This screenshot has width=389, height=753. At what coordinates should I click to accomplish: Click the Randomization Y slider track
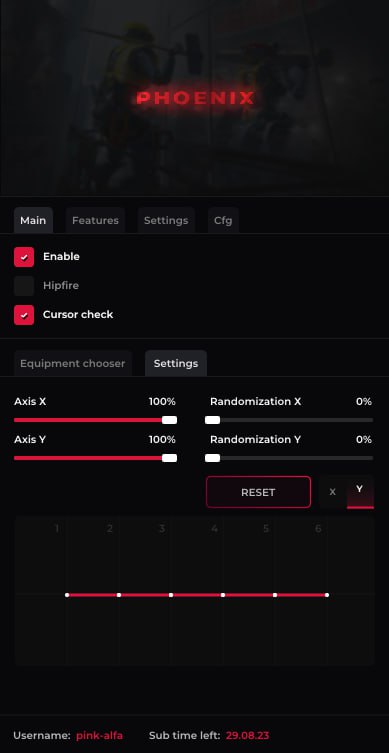(x=289, y=458)
